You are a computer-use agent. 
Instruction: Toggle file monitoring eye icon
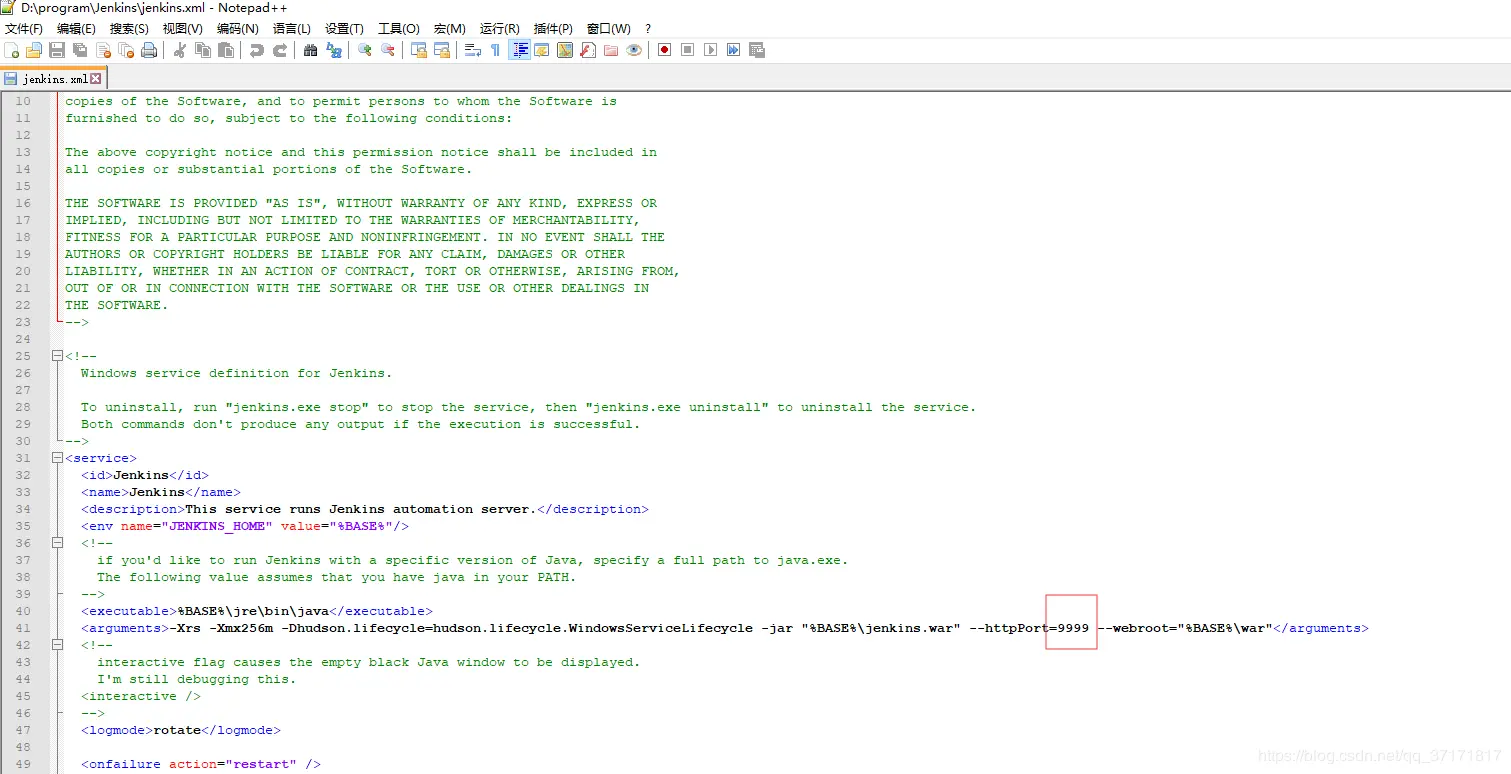634,50
